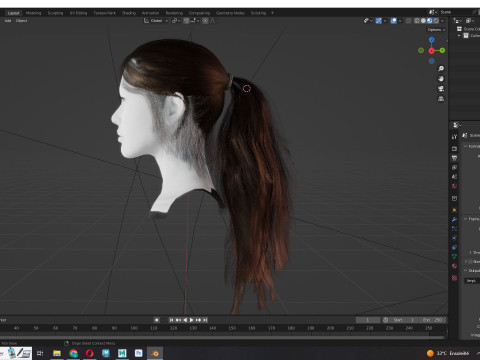Open Chrome from the Windows taskbar
The width and height of the screenshot is (480, 360).
[x=73, y=353]
